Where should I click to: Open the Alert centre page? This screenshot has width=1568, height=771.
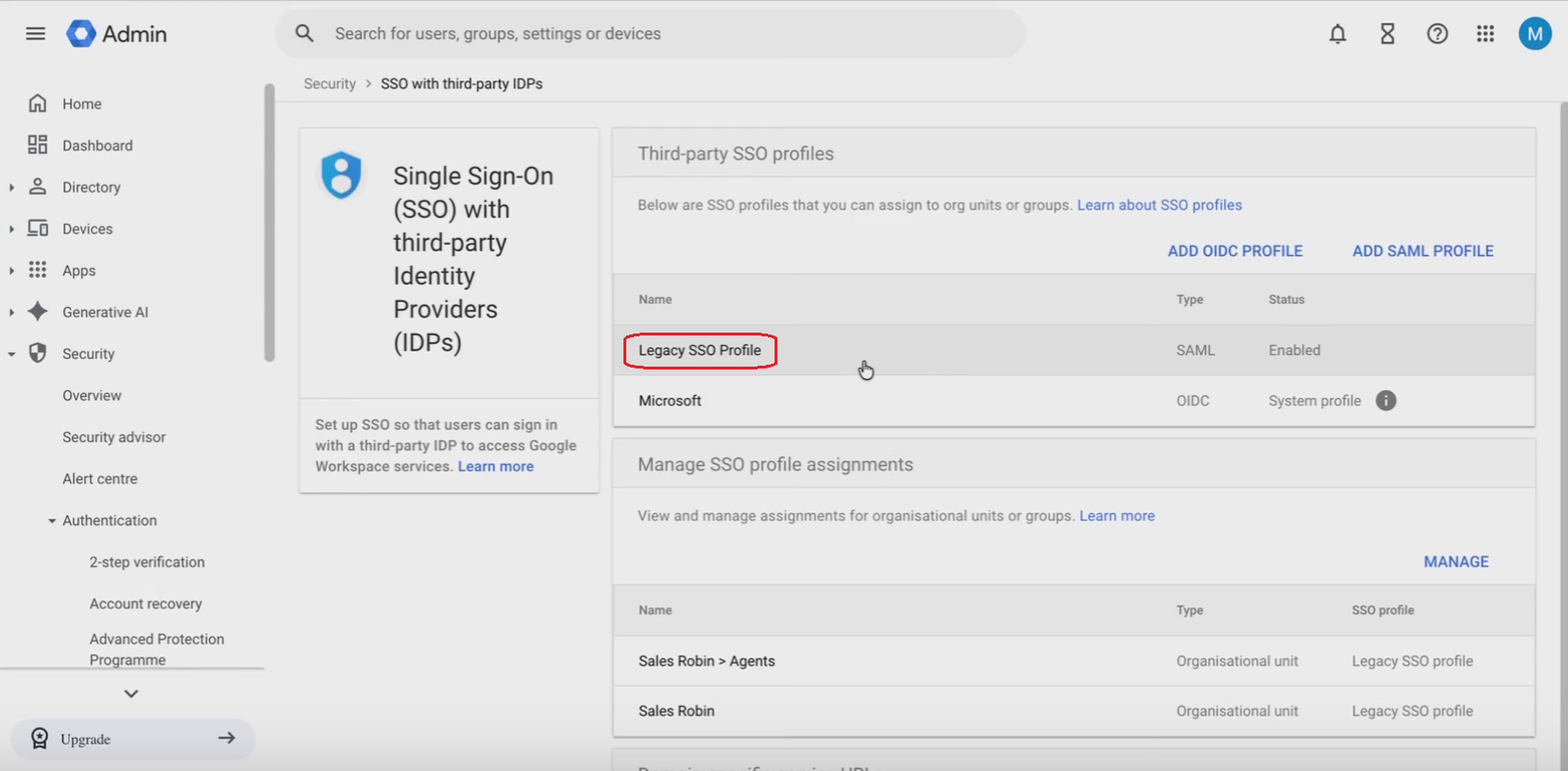[100, 479]
